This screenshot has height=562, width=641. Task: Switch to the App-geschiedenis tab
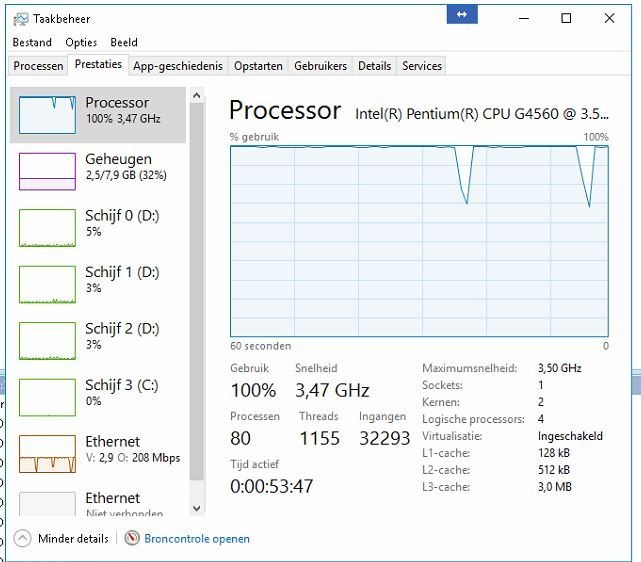tap(178, 66)
